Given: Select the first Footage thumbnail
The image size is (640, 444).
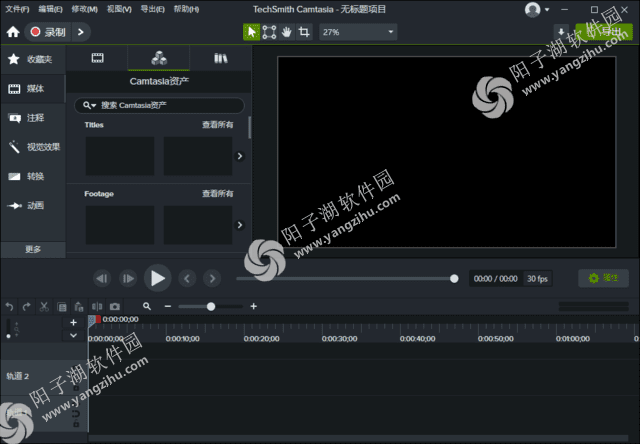Looking at the screenshot, I should point(120,225).
